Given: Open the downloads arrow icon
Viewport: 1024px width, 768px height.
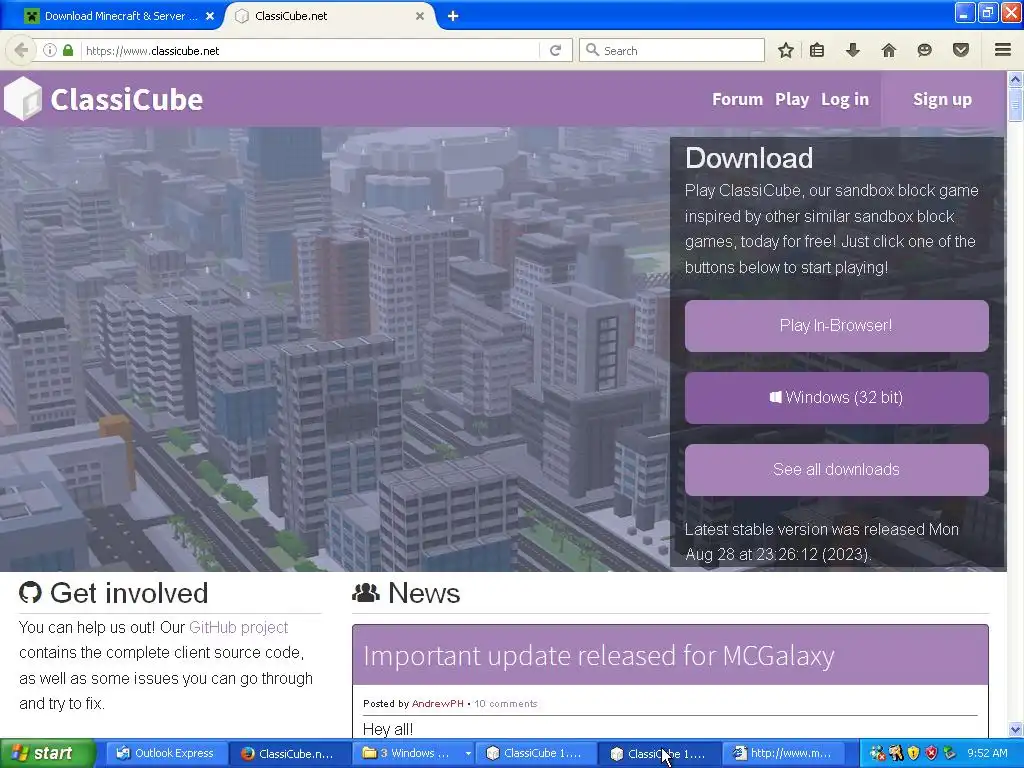Looking at the screenshot, I should point(853,50).
